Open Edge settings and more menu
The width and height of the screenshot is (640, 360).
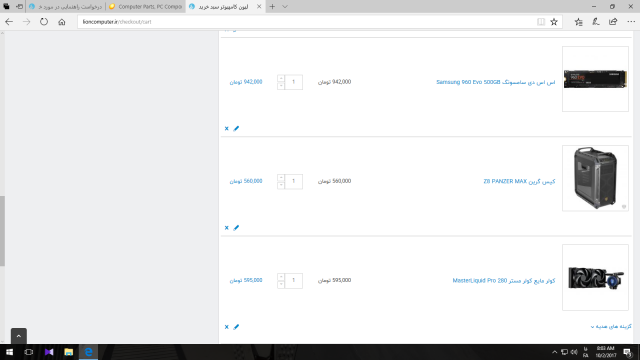(x=631, y=22)
